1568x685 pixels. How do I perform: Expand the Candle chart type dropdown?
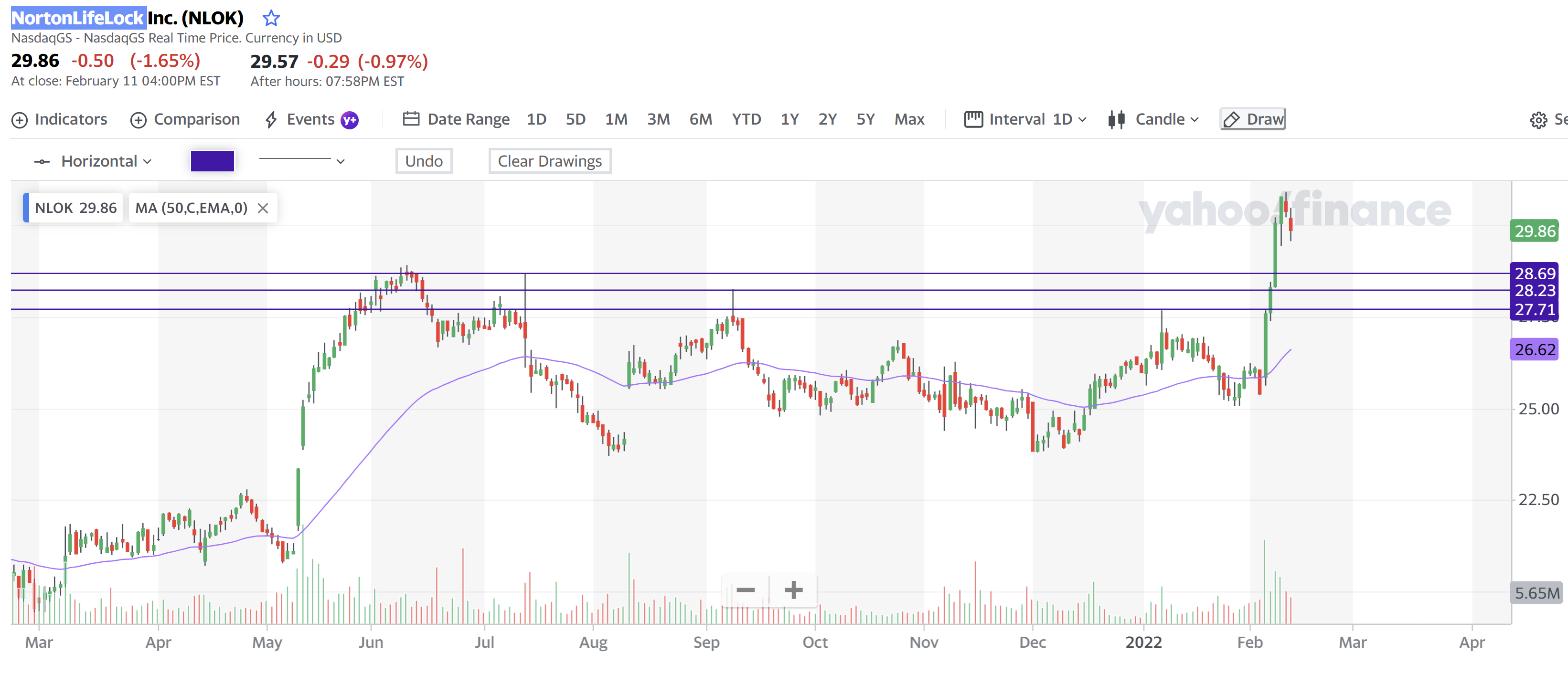(1153, 119)
